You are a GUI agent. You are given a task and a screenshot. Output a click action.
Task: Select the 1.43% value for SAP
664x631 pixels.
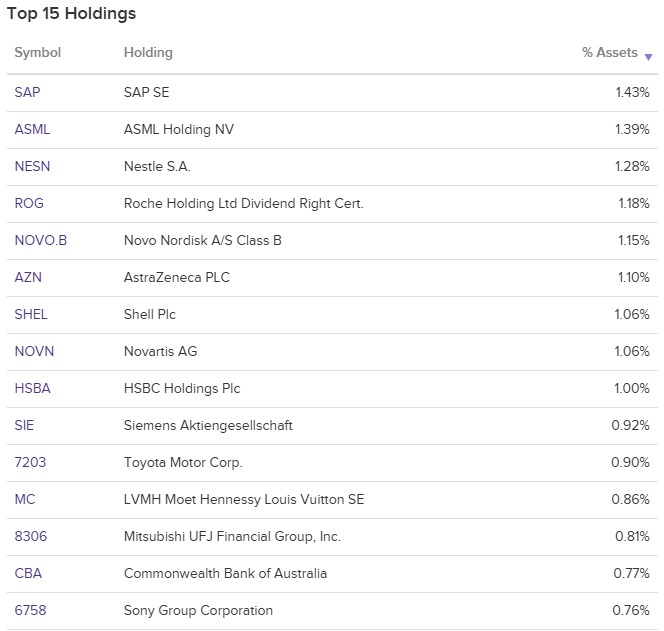click(632, 92)
